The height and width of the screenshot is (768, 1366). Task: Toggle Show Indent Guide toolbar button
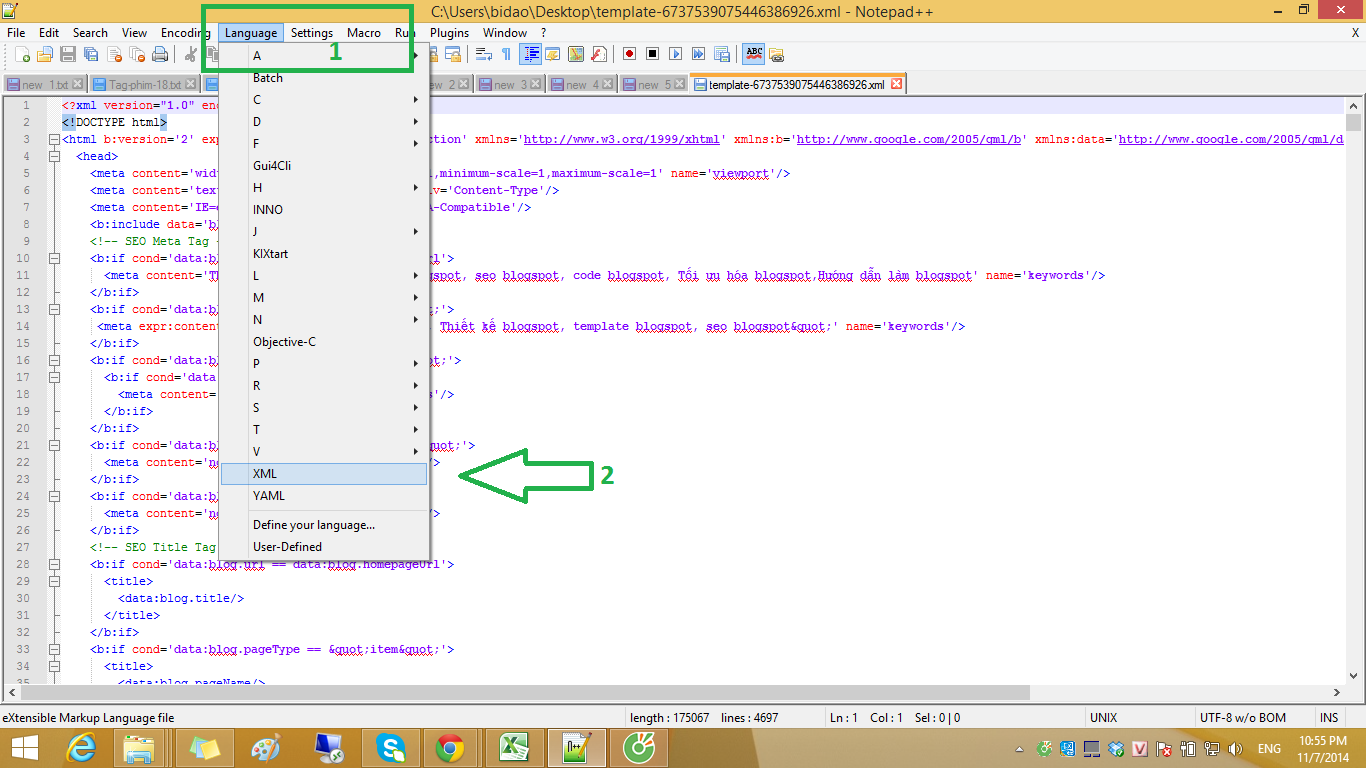(x=530, y=54)
